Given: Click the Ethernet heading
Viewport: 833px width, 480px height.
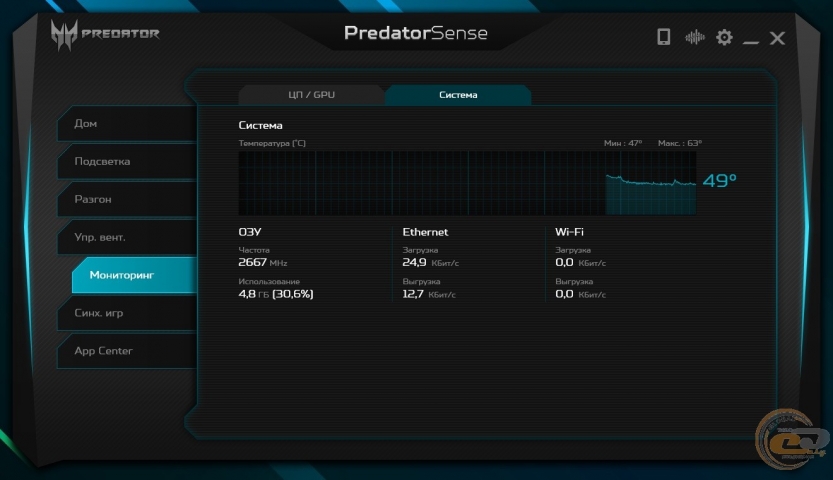Looking at the screenshot, I should pos(425,232).
